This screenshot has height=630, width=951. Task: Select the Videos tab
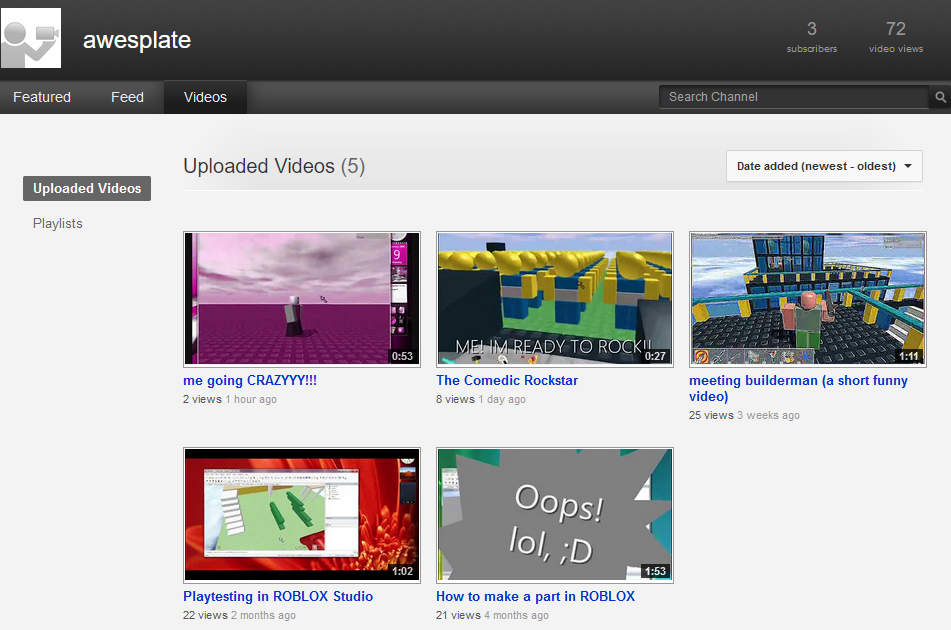tap(205, 97)
